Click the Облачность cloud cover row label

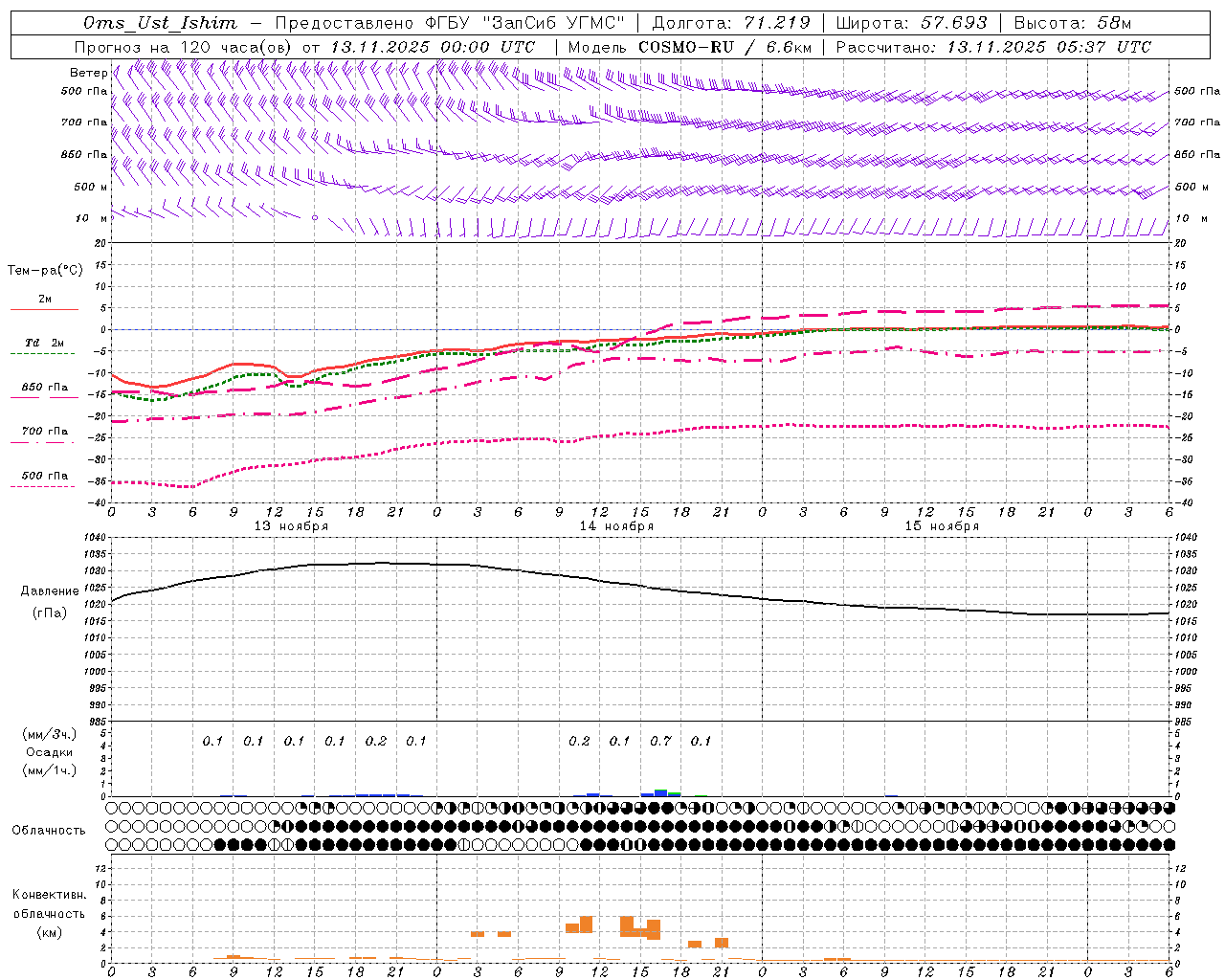pyautogui.click(x=49, y=830)
